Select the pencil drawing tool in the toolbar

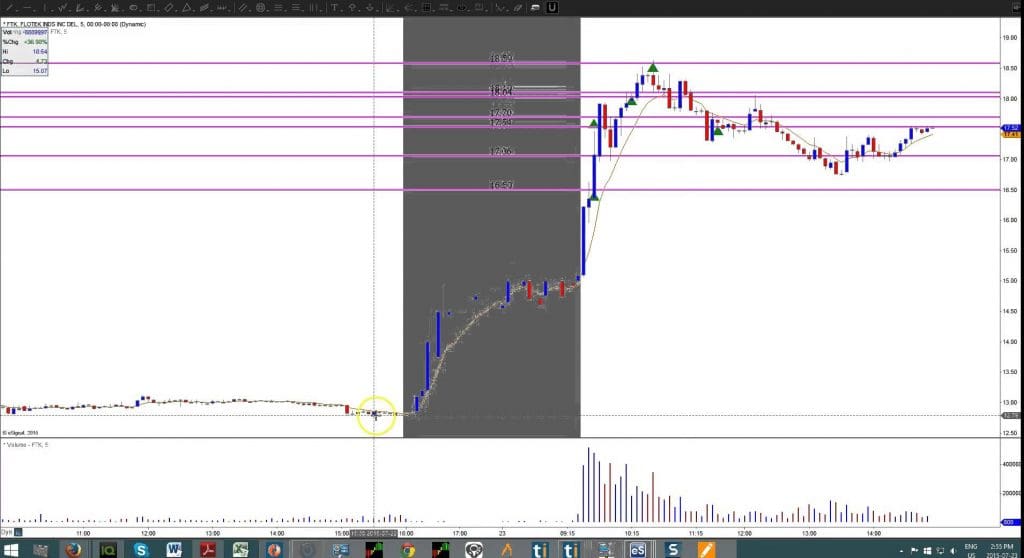(8, 8)
